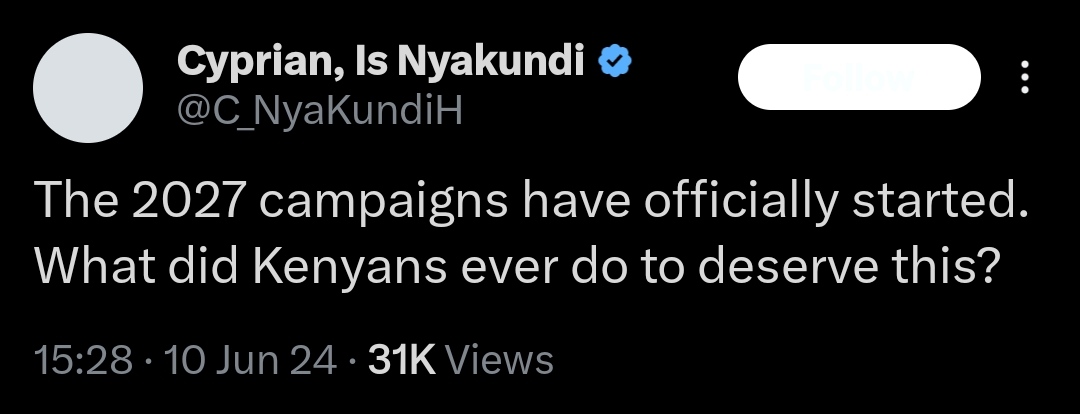The height and width of the screenshot is (414, 1080).
Task: Click the word 'Kenyans' in the tweet
Action: point(351,267)
